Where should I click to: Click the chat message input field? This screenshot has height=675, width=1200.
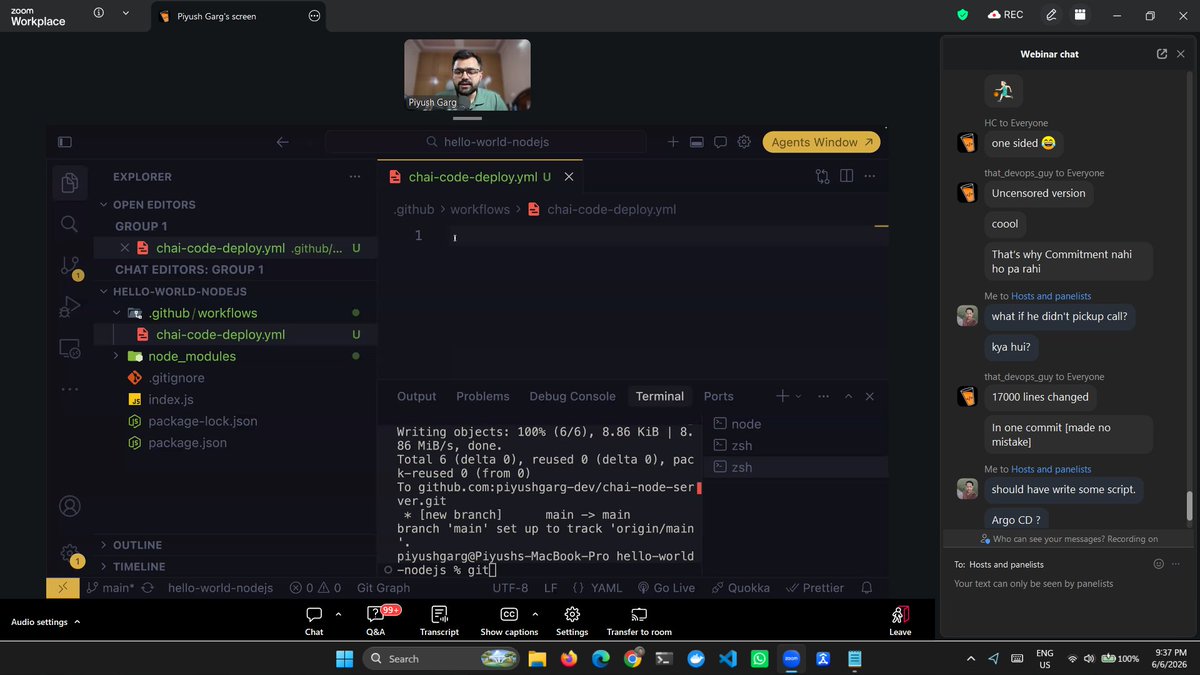pyautogui.click(x=1050, y=584)
